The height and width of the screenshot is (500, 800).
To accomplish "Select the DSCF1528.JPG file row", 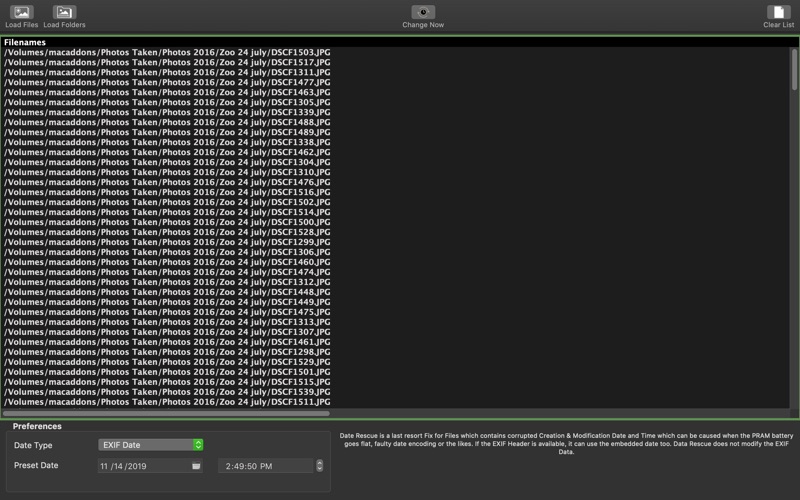I will [x=396, y=232].
